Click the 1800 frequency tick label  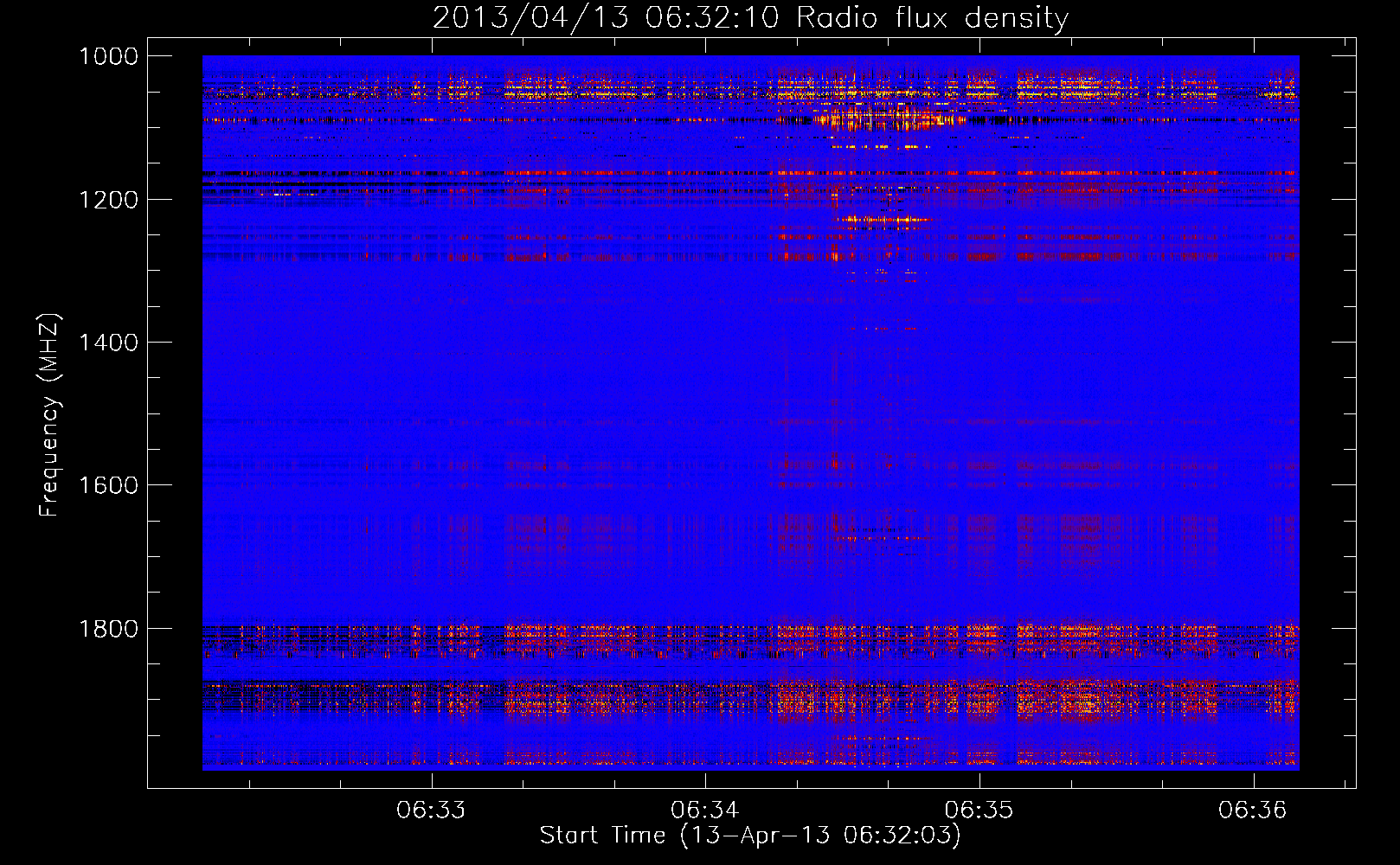point(109,629)
